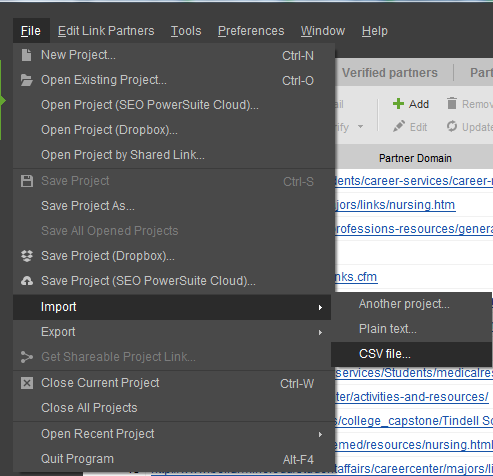This screenshot has height=476, width=493.
Task: Open the Preferences menu
Action: pyautogui.click(x=251, y=31)
